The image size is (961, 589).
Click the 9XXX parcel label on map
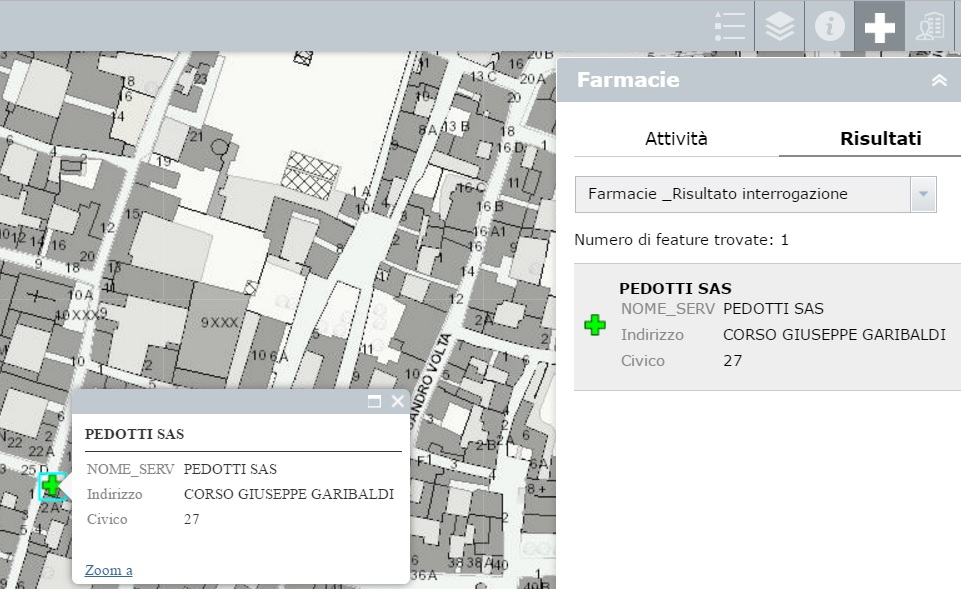click(x=219, y=323)
